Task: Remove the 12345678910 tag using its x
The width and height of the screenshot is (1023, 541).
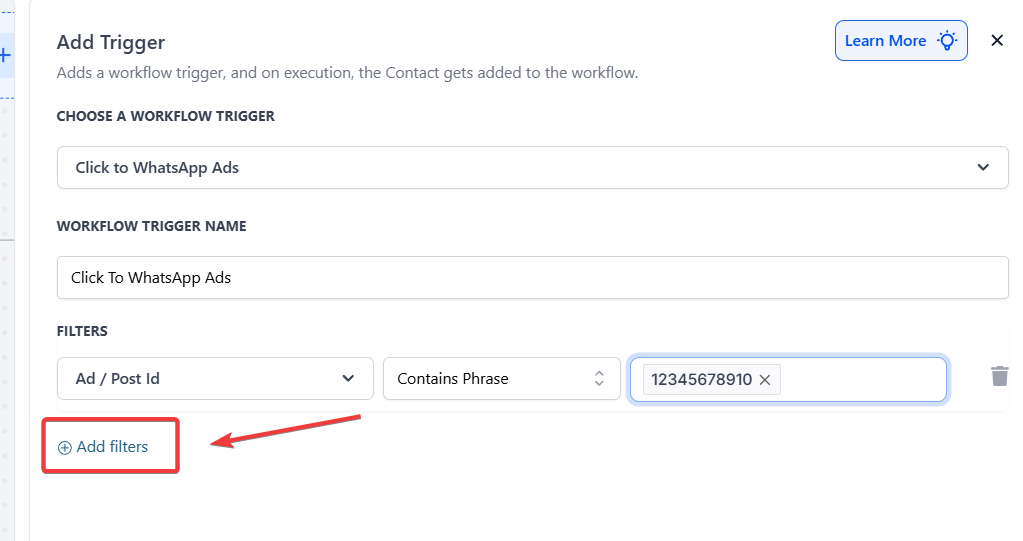Action: click(765, 379)
